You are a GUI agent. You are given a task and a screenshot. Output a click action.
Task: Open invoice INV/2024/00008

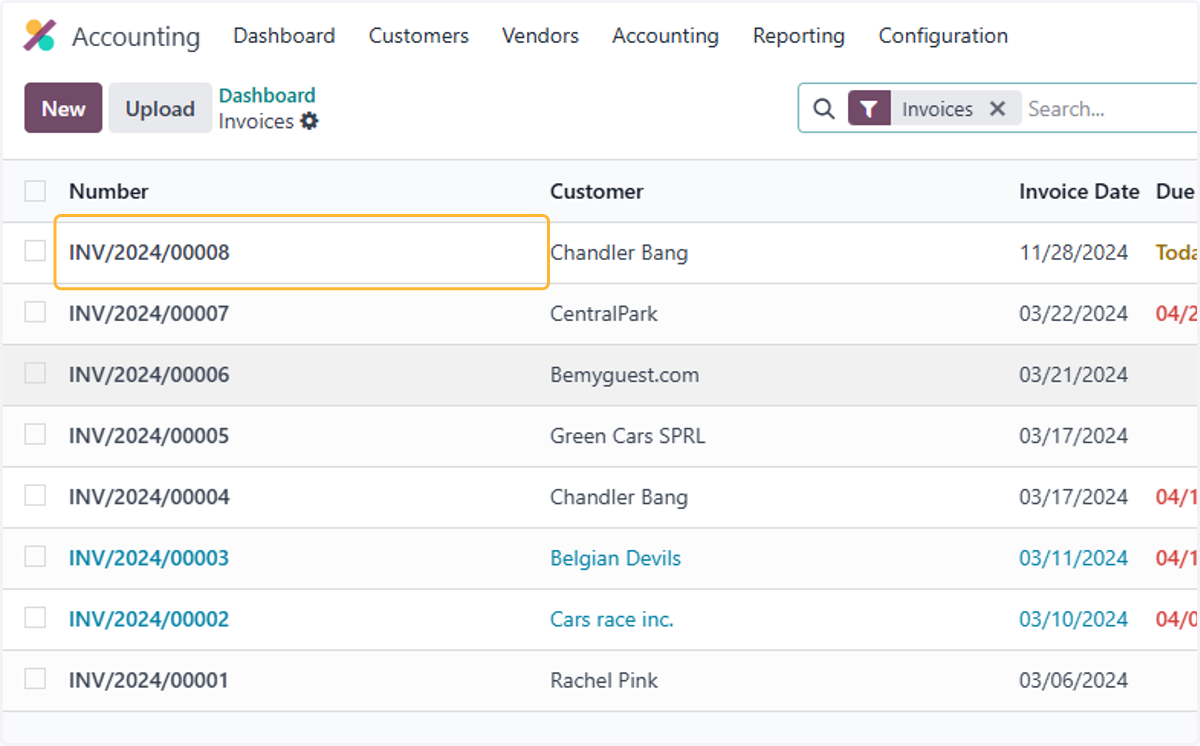point(149,252)
